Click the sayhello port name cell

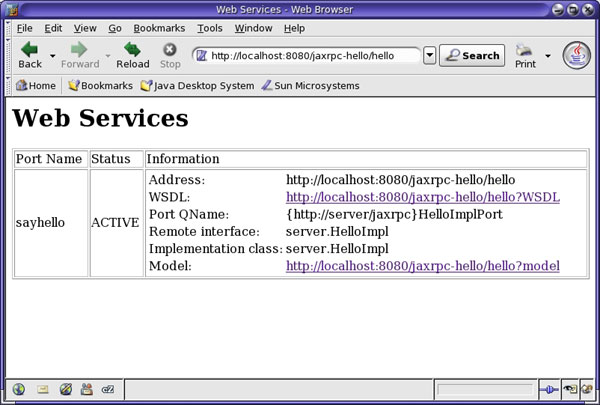(51, 223)
